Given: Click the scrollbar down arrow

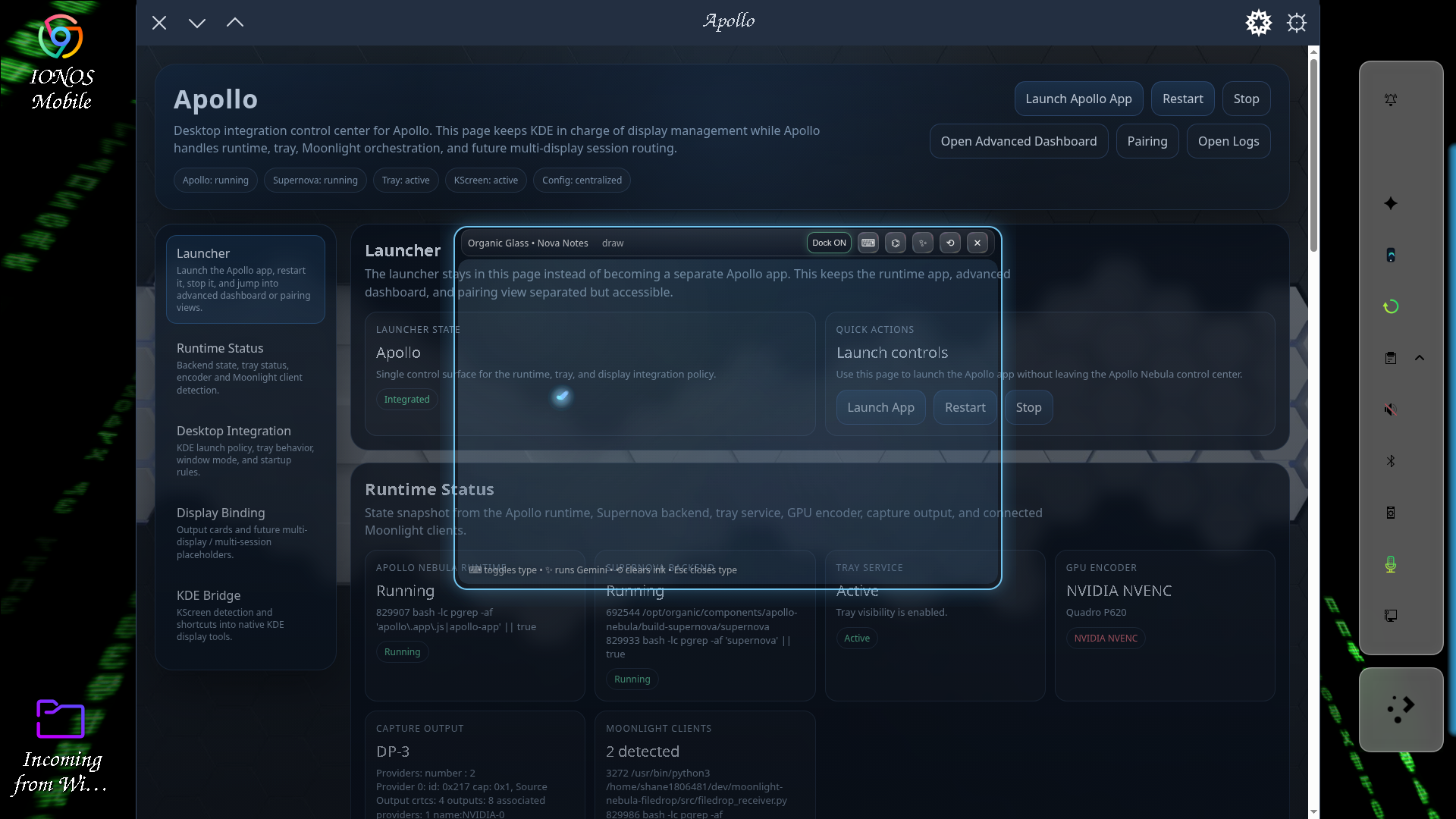Looking at the screenshot, I should point(1313,812).
